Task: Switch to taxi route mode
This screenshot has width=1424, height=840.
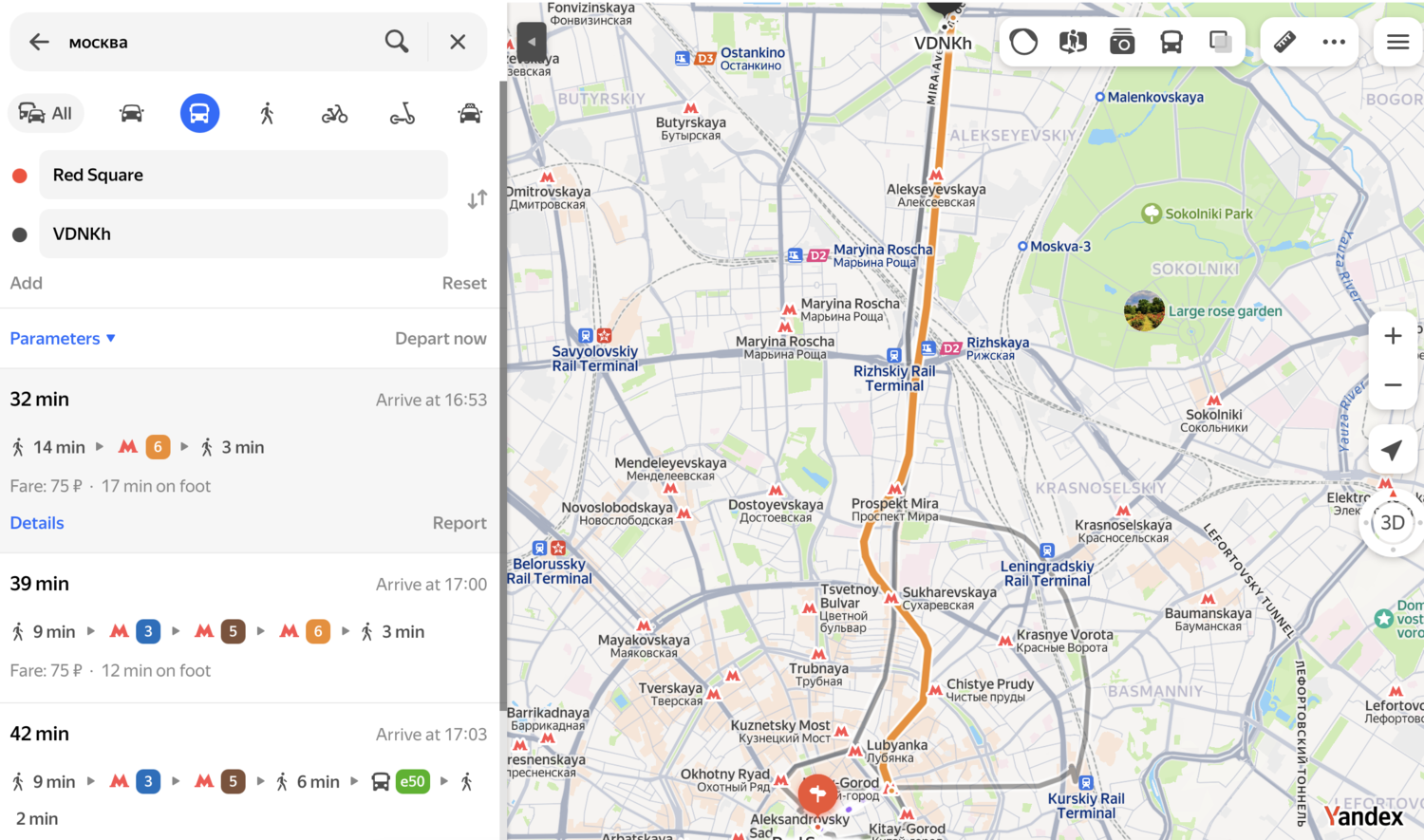Action: click(x=470, y=114)
